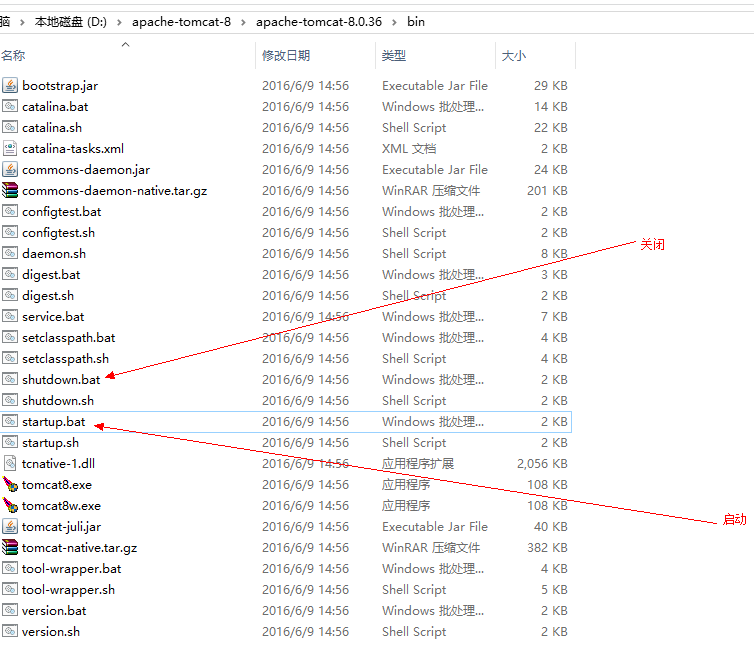Image resolution: width=754 pixels, height=648 pixels.
Task: Select the startup.bat file name
Action: pyautogui.click(x=53, y=422)
